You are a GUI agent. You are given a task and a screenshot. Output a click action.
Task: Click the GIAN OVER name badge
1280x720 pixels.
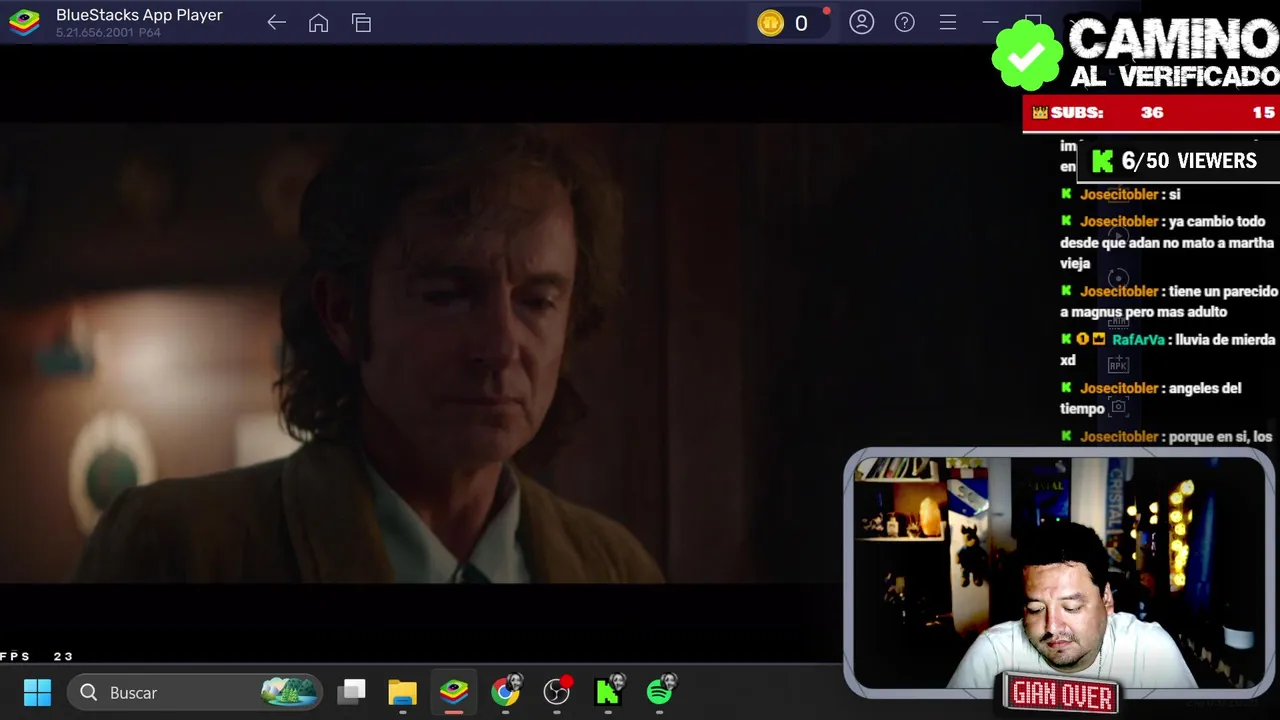coord(1061,692)
